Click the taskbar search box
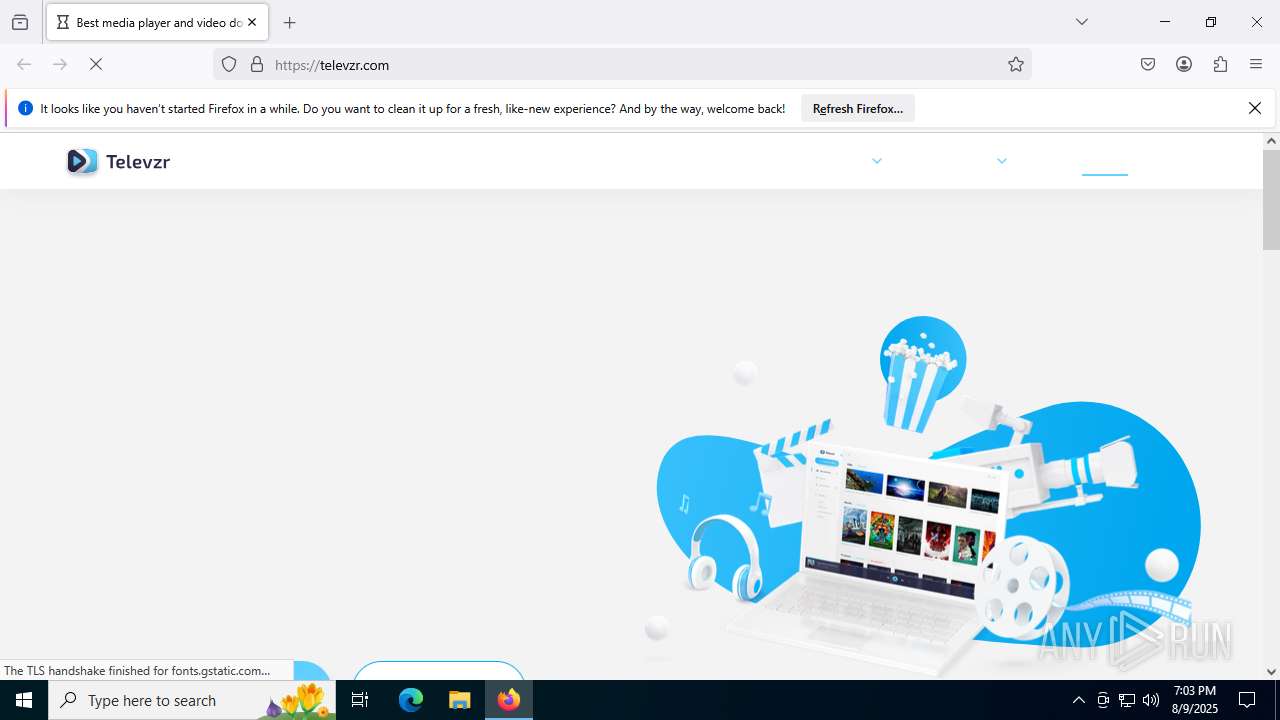 pyautogui.click(x=192, y=700)
